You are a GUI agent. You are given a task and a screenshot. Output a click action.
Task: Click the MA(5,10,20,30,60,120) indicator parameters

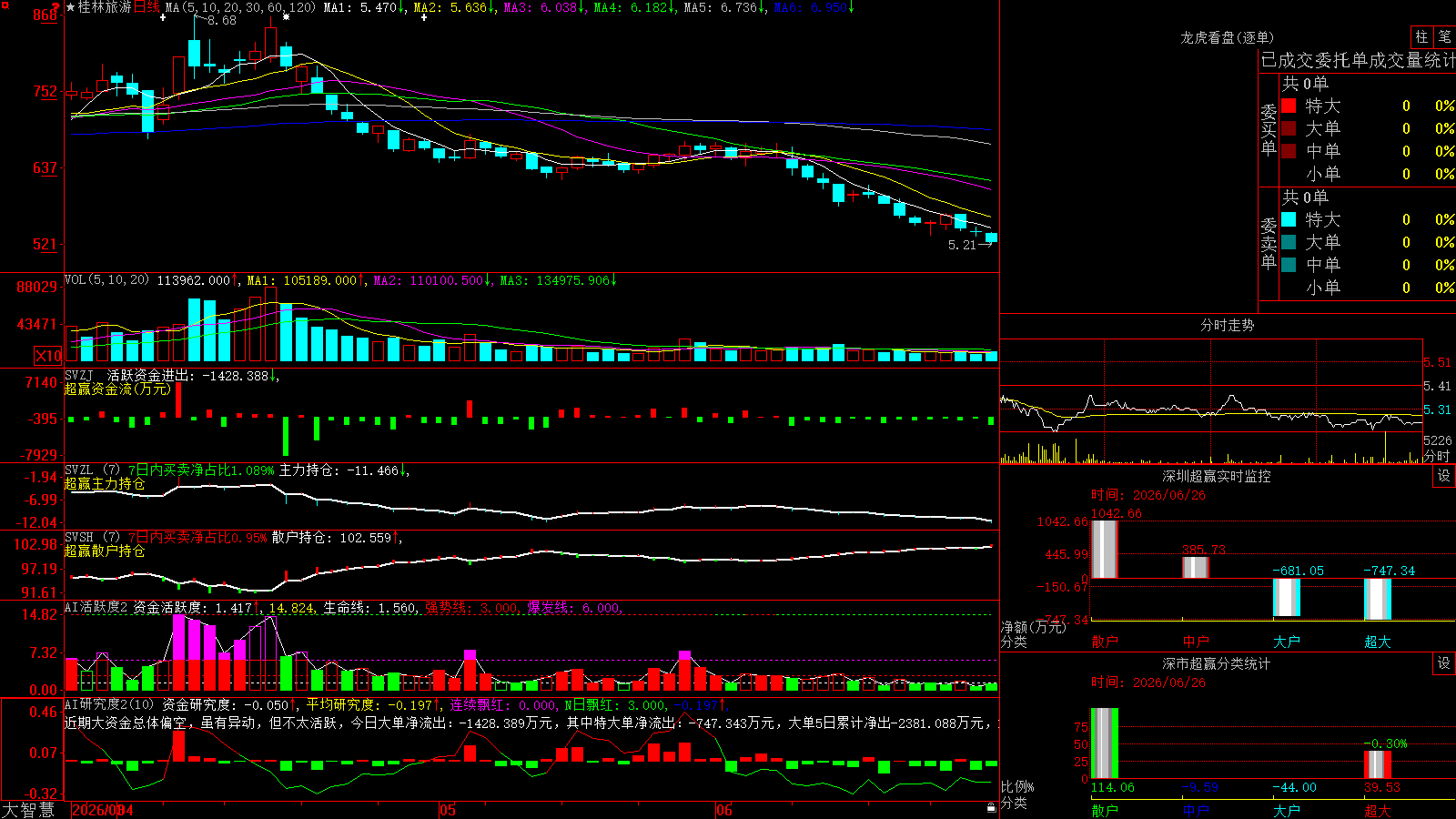click(x=240, y=7)
